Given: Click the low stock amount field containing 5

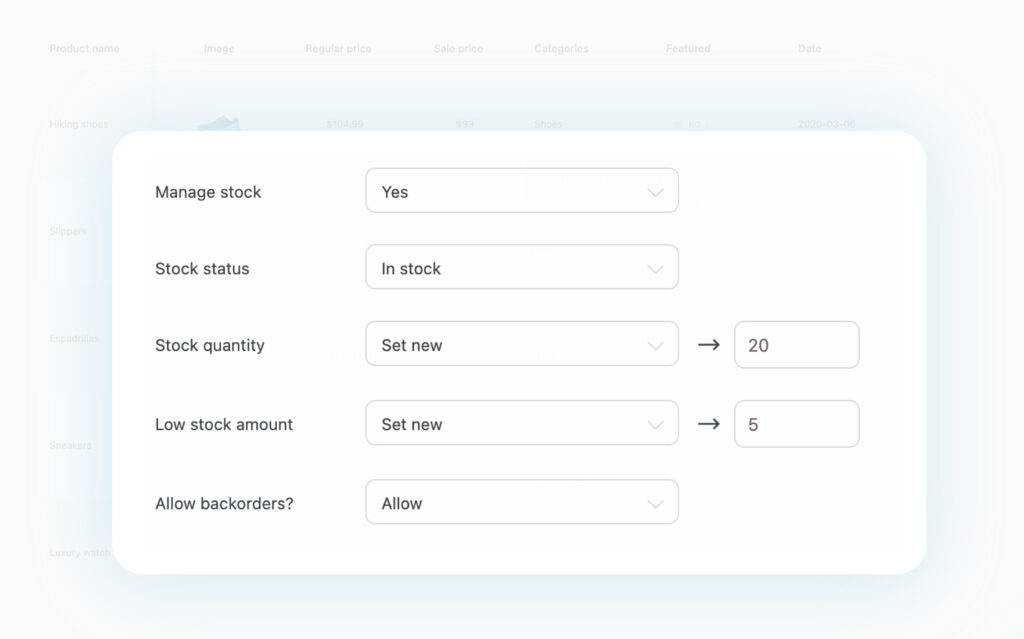Looking at the screenshot, I should pos(796,423).
